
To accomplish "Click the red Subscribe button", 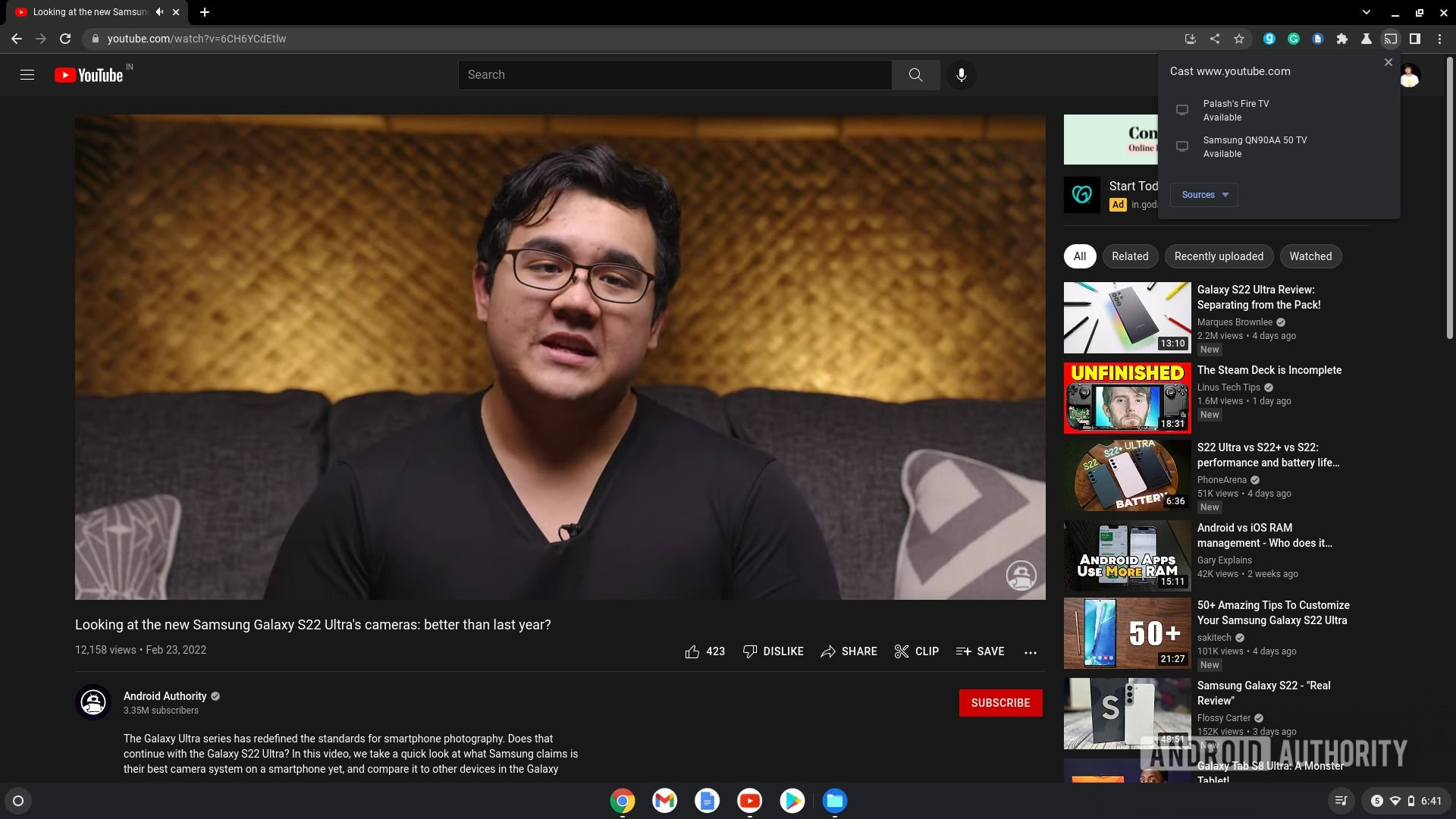I will point(999,703).
